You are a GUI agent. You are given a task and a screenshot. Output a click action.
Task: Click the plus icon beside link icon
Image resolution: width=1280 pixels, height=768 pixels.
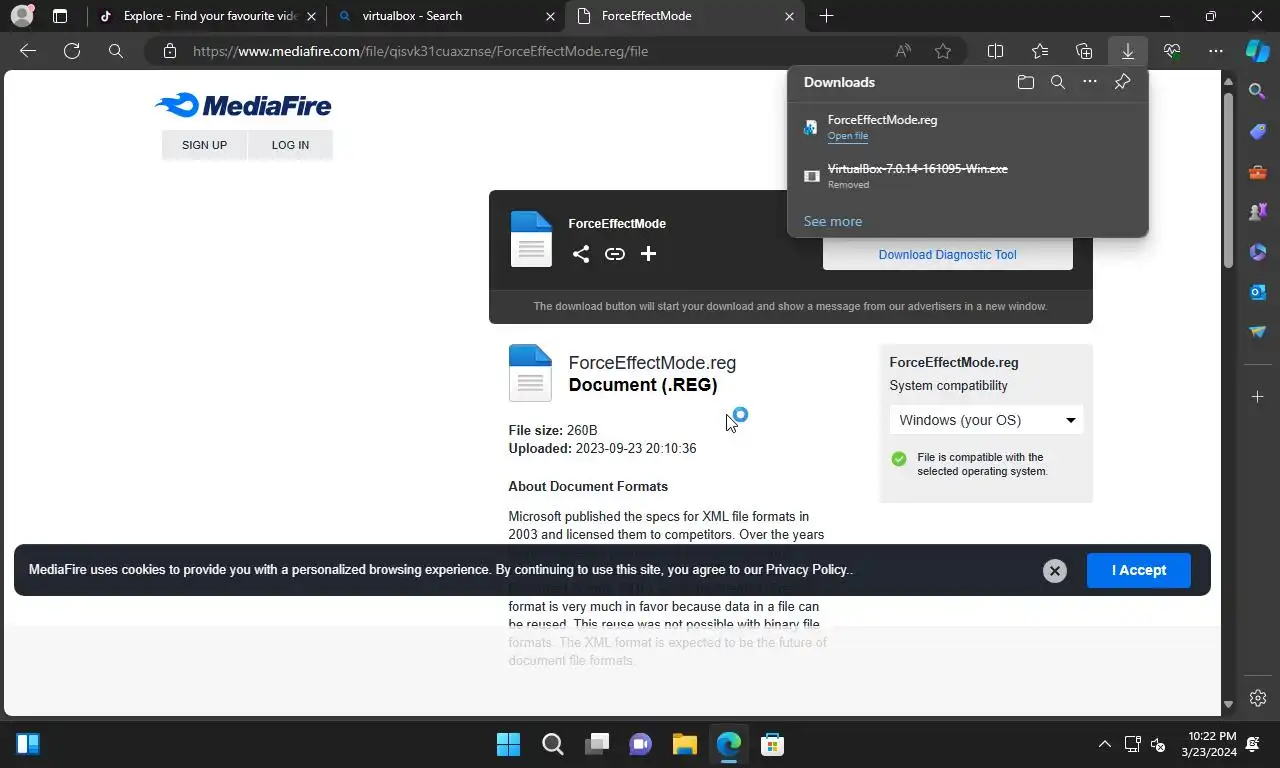(x=648, y=254)
